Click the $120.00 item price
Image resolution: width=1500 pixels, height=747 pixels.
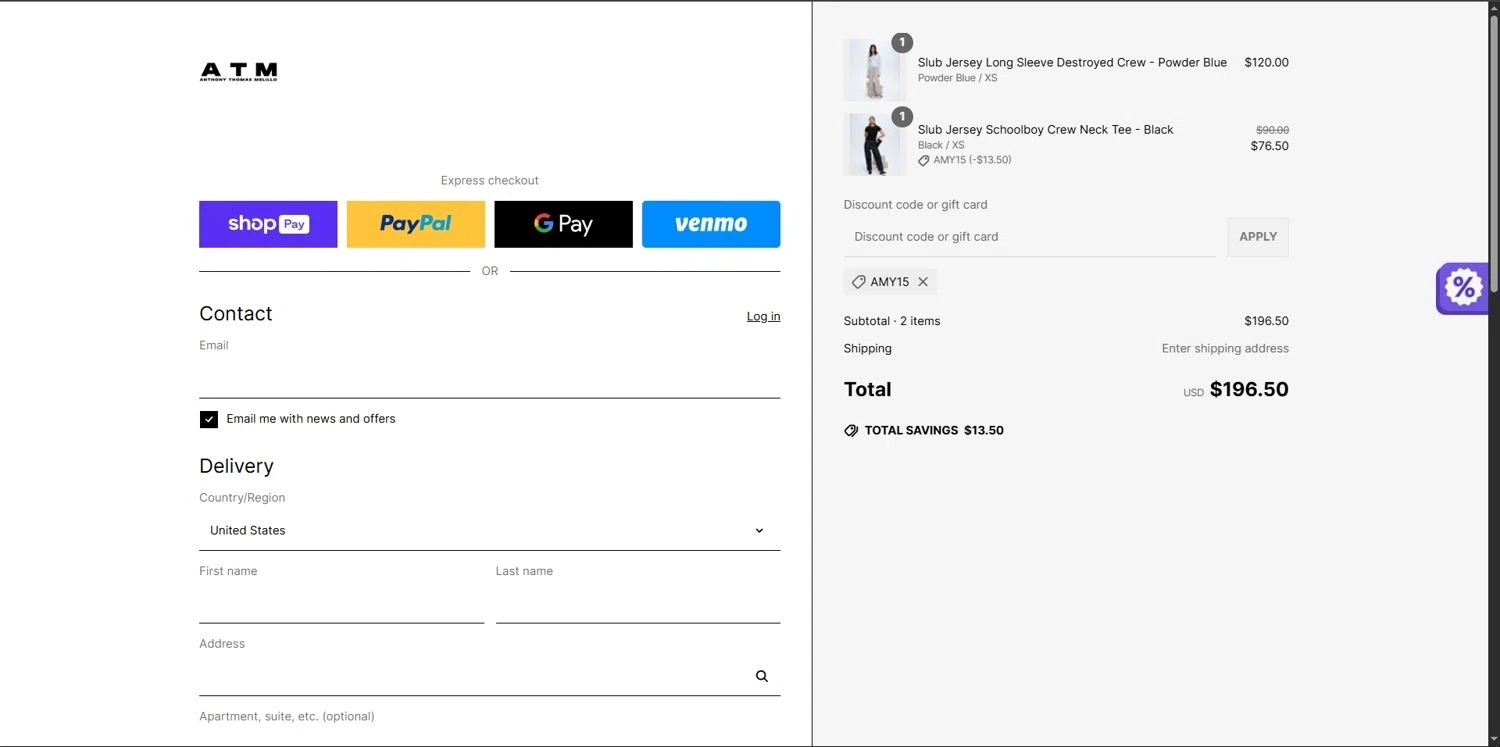1266,62
